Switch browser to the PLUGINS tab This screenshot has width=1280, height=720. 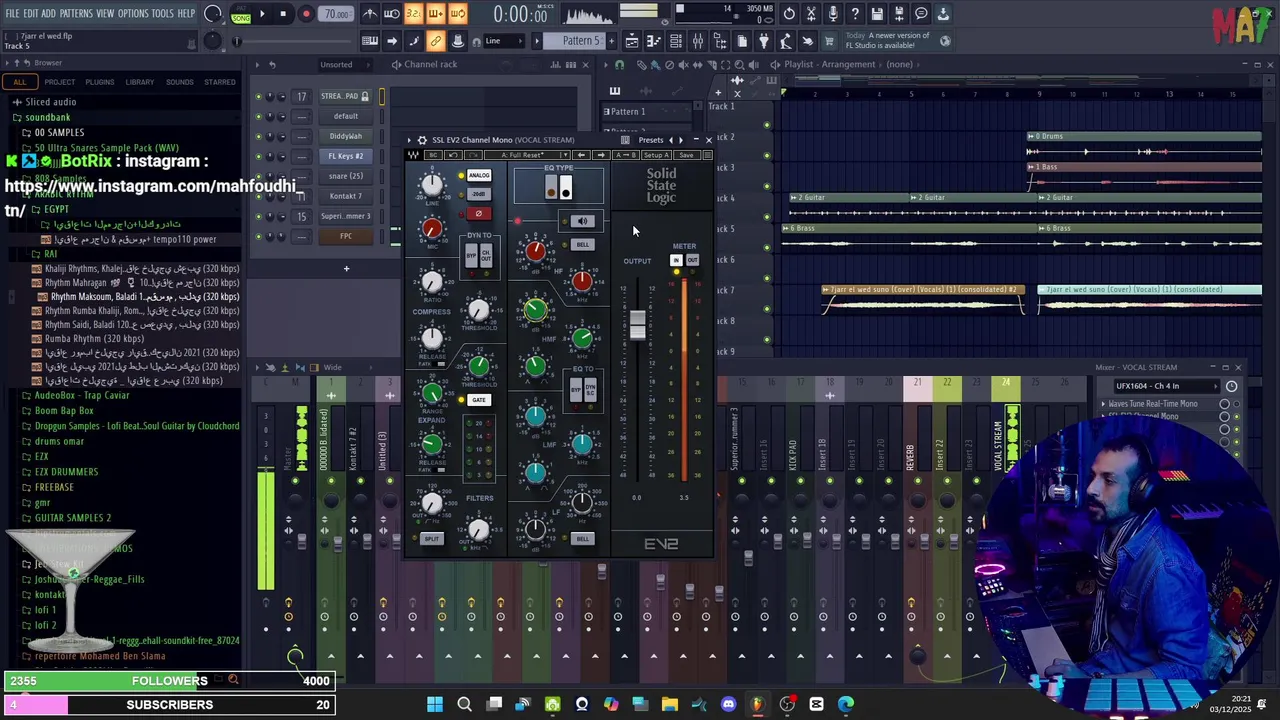[x=99, y=82]
